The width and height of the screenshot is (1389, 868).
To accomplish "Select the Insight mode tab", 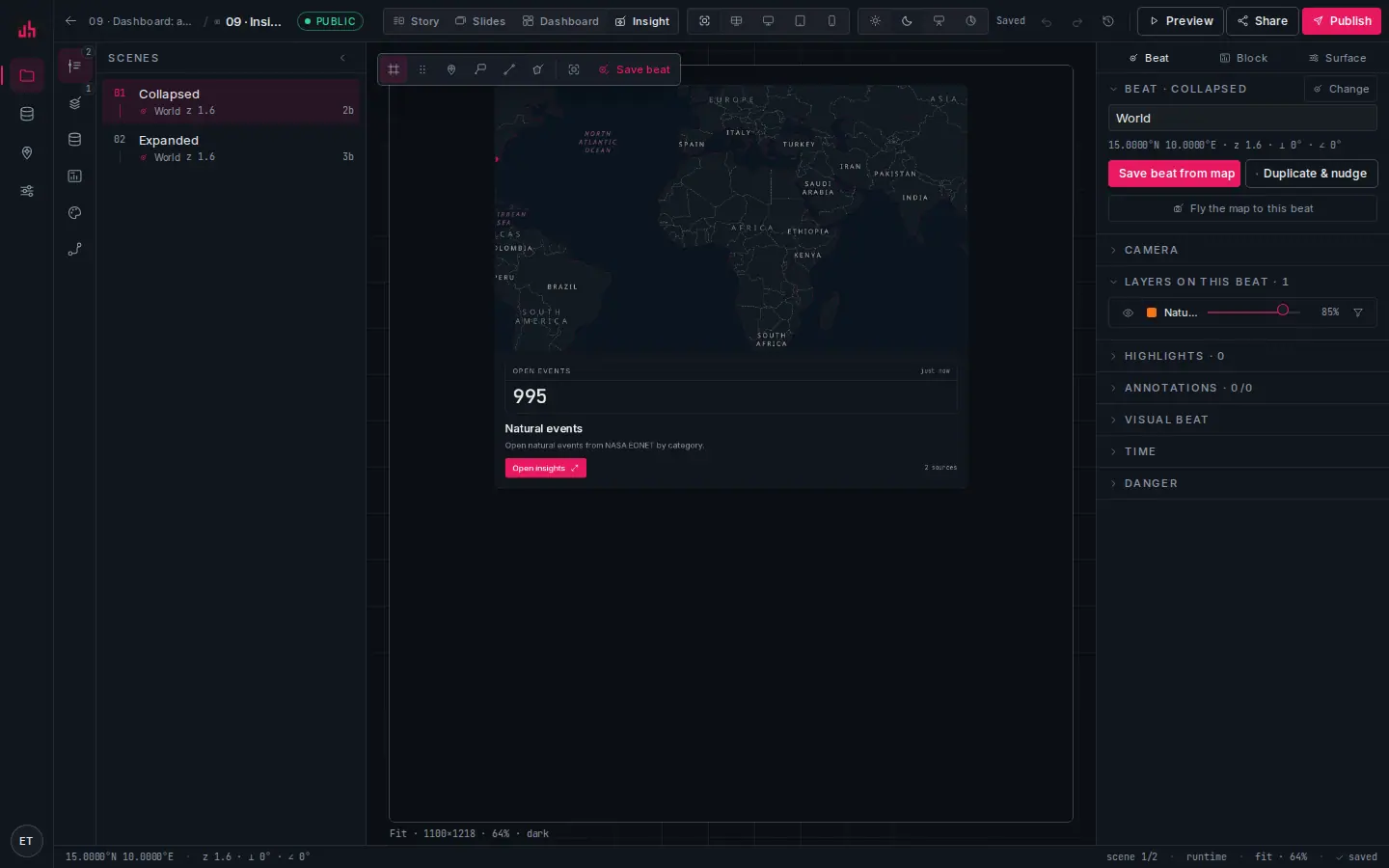I will tap(642, 21).
